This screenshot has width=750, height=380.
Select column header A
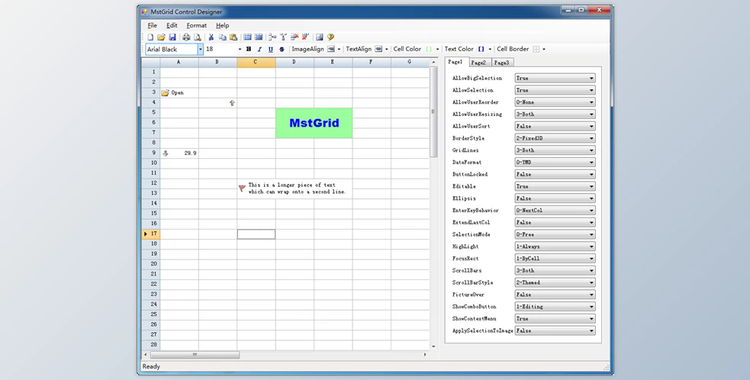pos(179,62)
